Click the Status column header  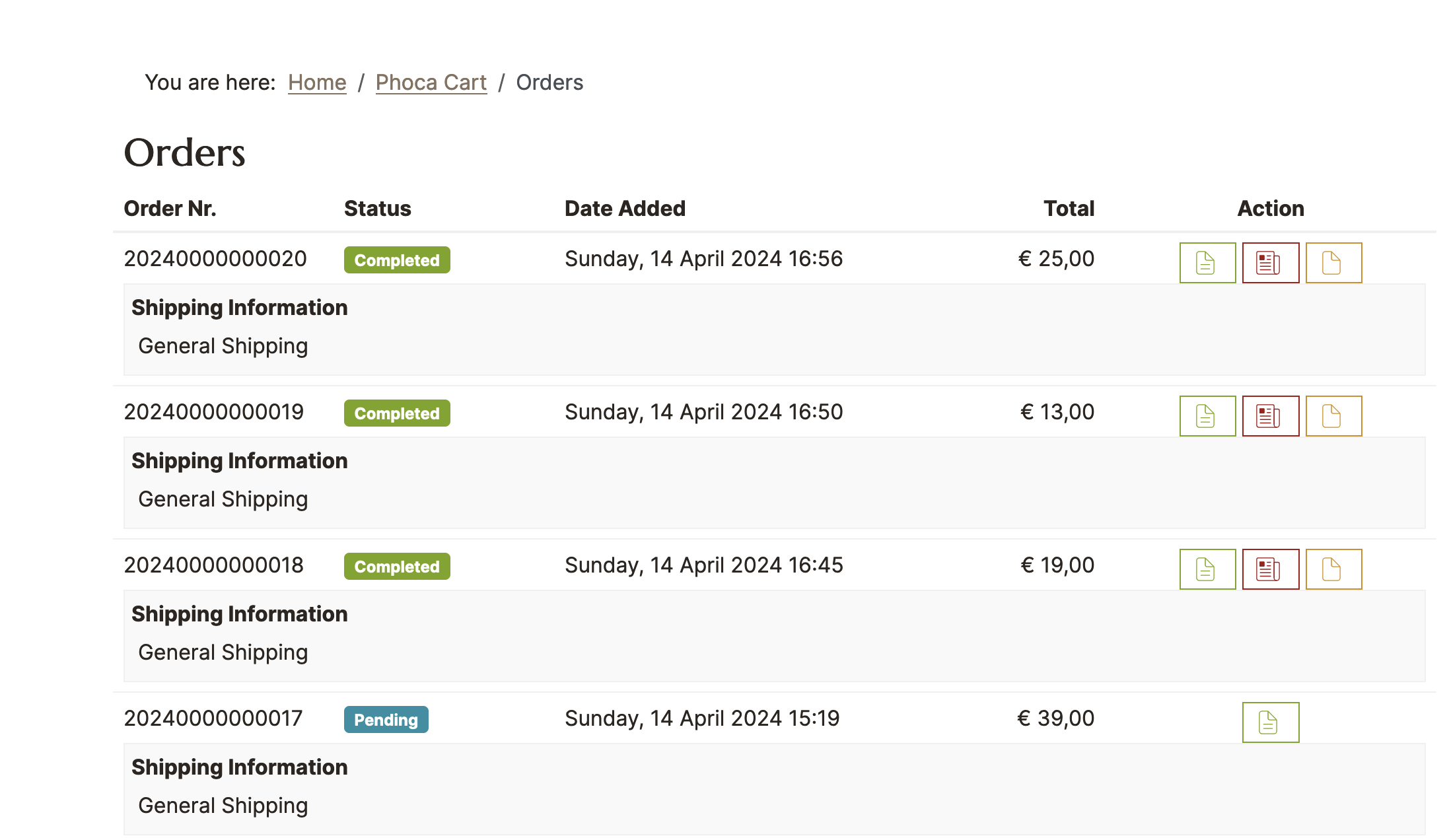tap(377, 209)
